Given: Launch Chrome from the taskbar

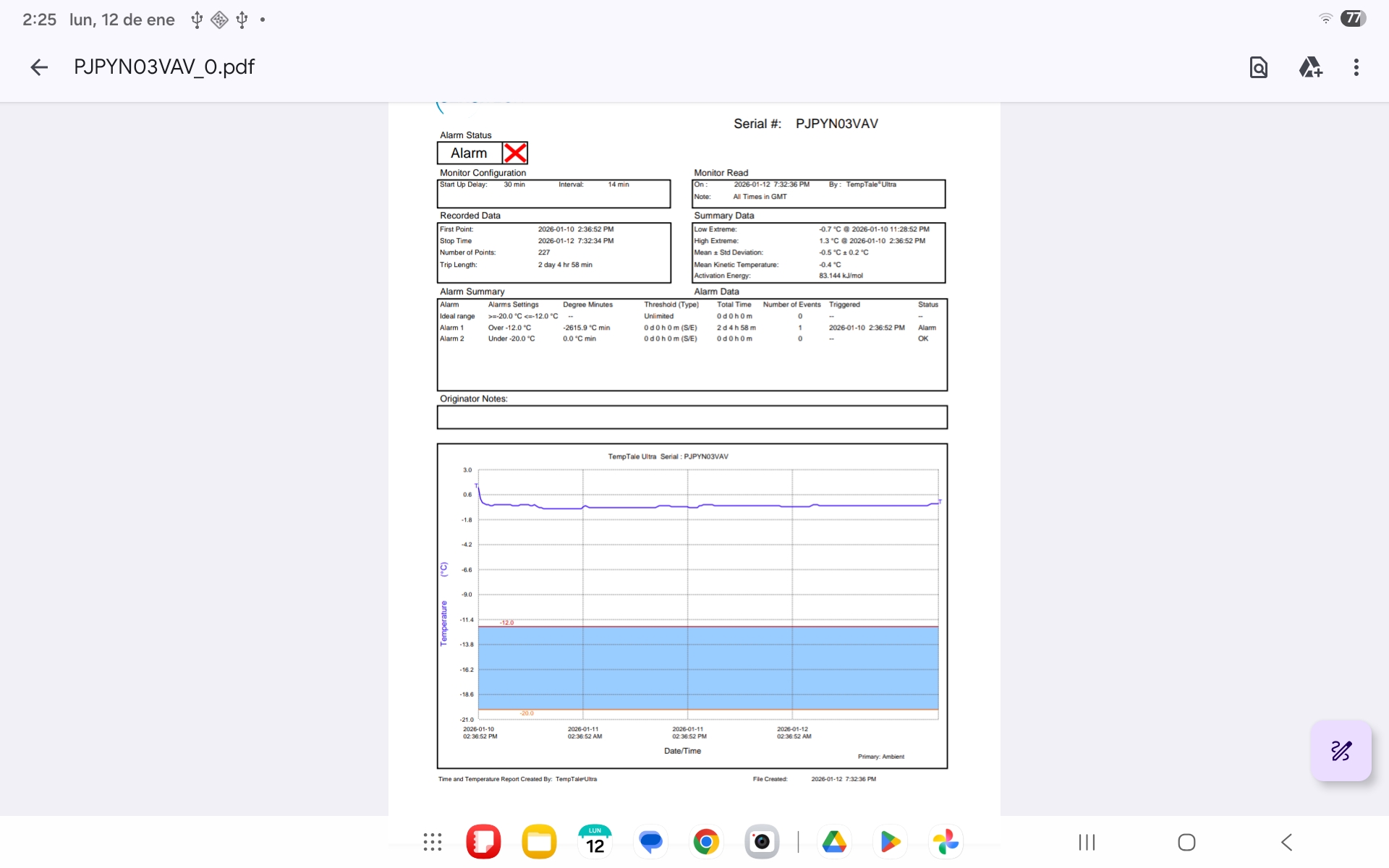Looking at the screenshot, I should (x=706, y=842).
